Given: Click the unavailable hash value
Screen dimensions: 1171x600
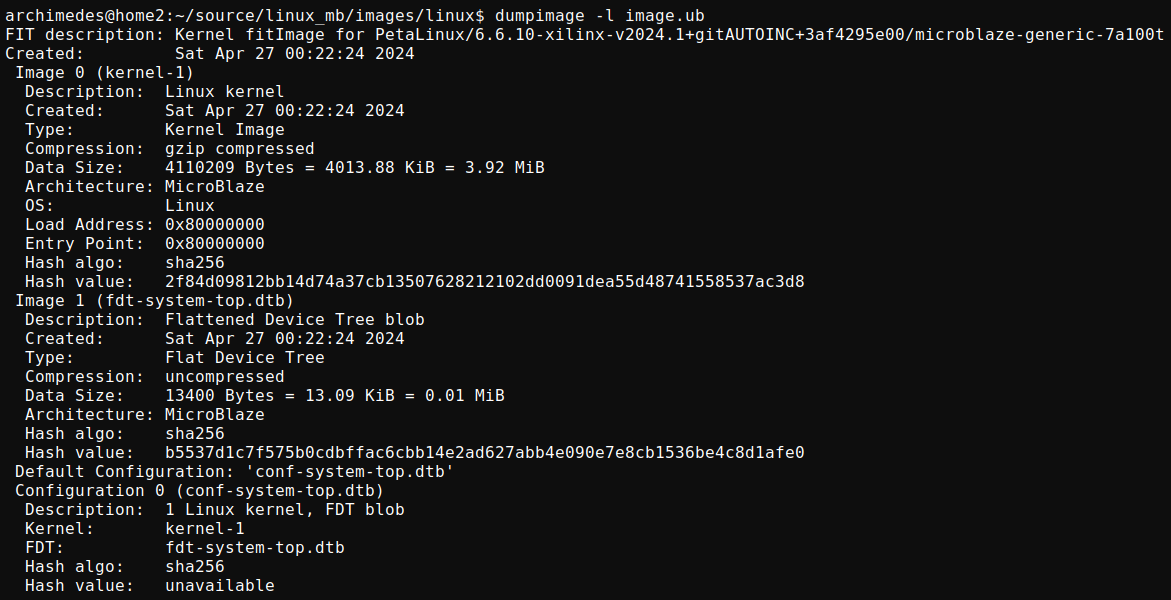Looking at the screenshot, I should [219, 585].
